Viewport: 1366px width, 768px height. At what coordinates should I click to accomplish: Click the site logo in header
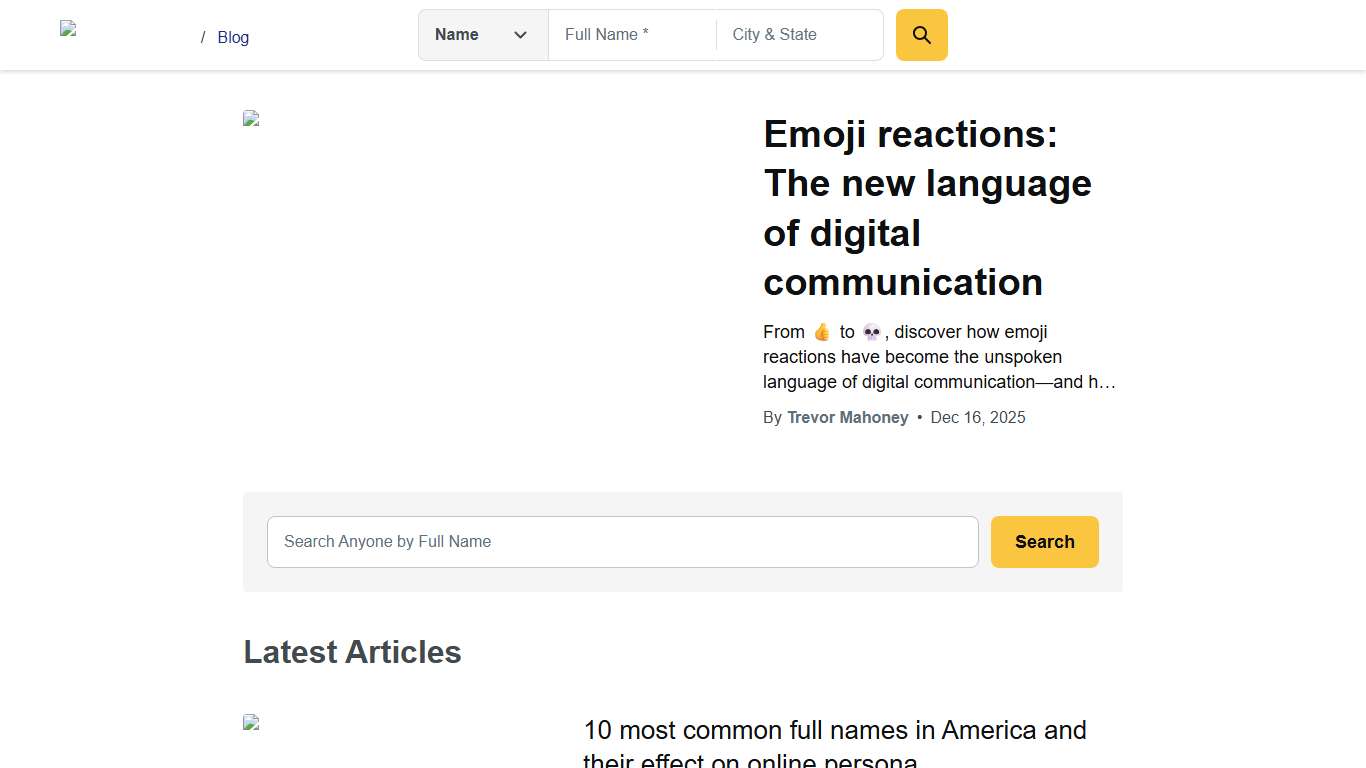69,29
